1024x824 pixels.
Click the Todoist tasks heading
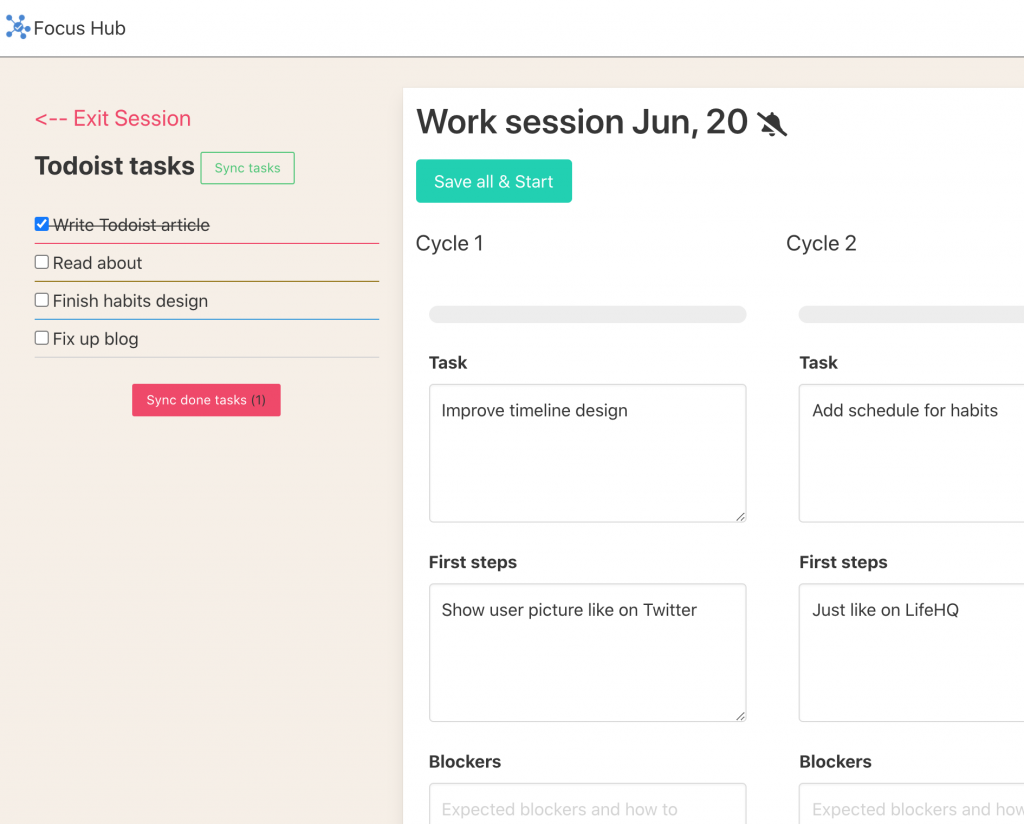114,166
